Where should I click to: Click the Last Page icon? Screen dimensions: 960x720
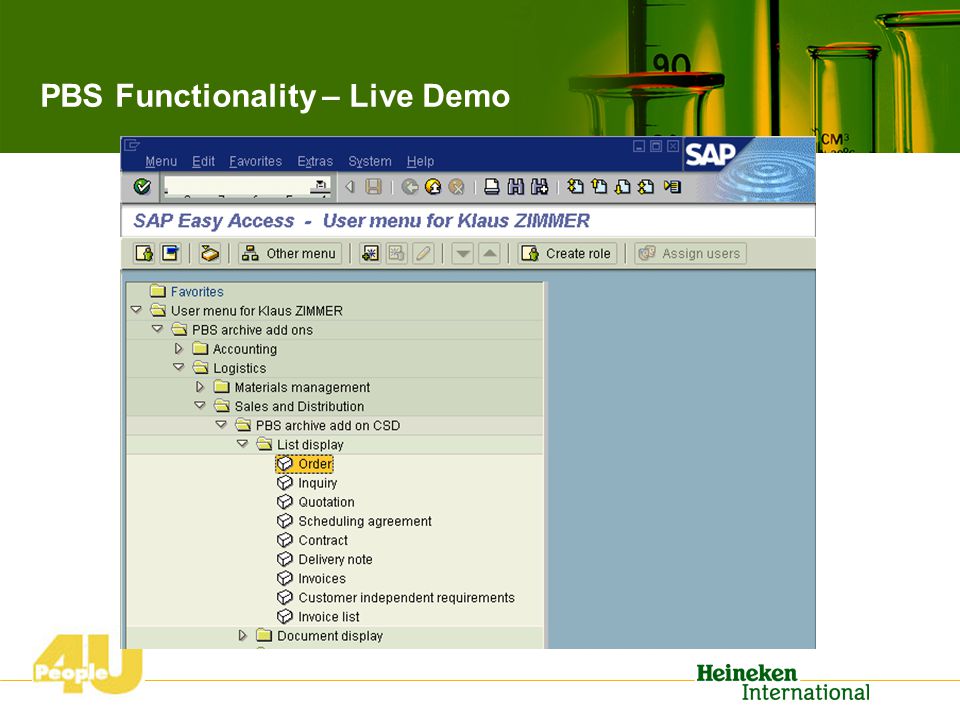(x=646, y=186)
